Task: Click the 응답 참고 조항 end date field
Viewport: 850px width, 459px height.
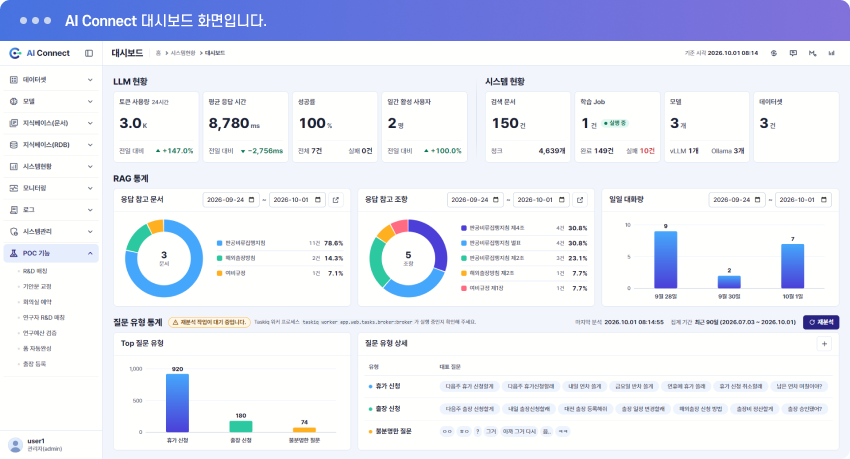Action: pyautogui.click(x=540, y=200)
